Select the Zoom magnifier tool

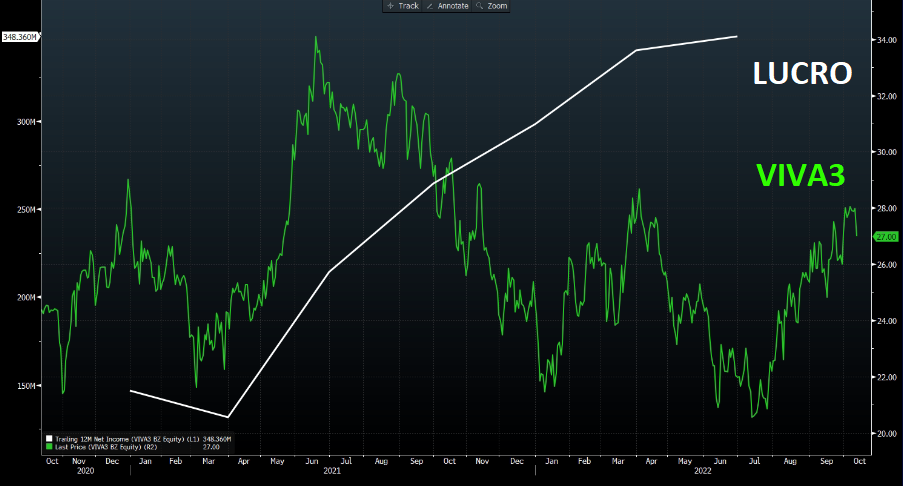pyautogui.click(x=491, y=6)
